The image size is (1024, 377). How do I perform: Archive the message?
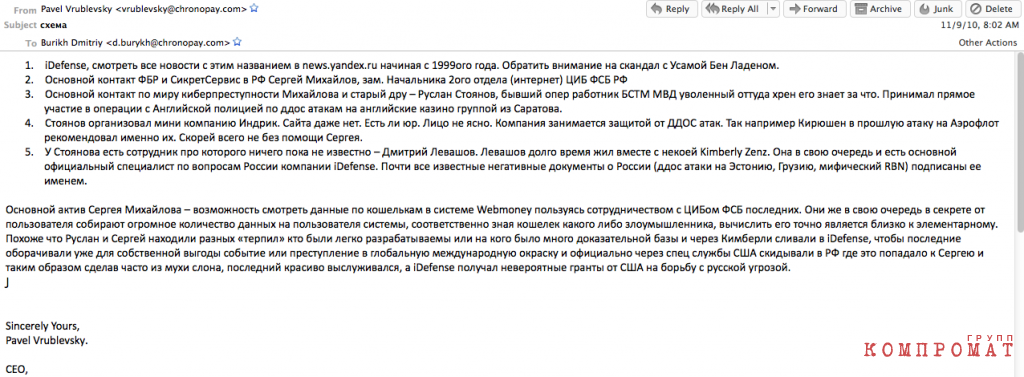879,9
